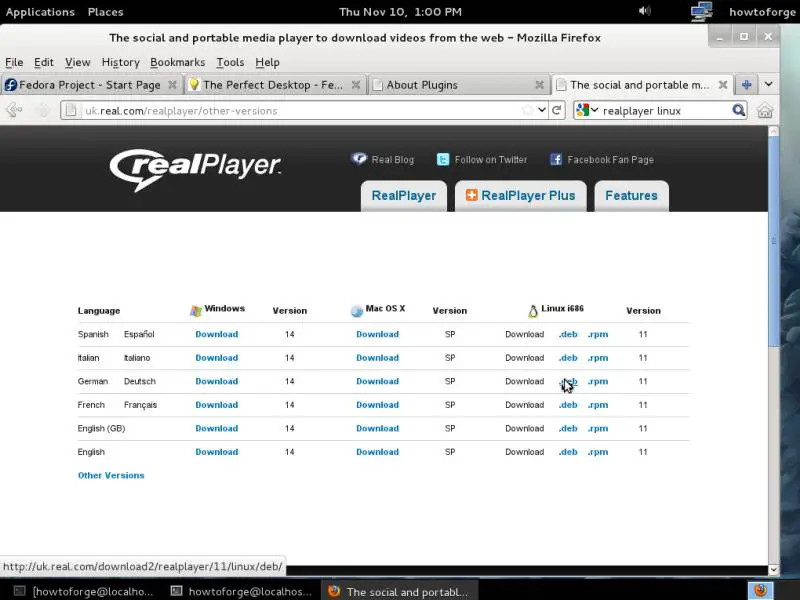
Task: Click the page scrollbar down arrow
Action: (x=773, y=570)
